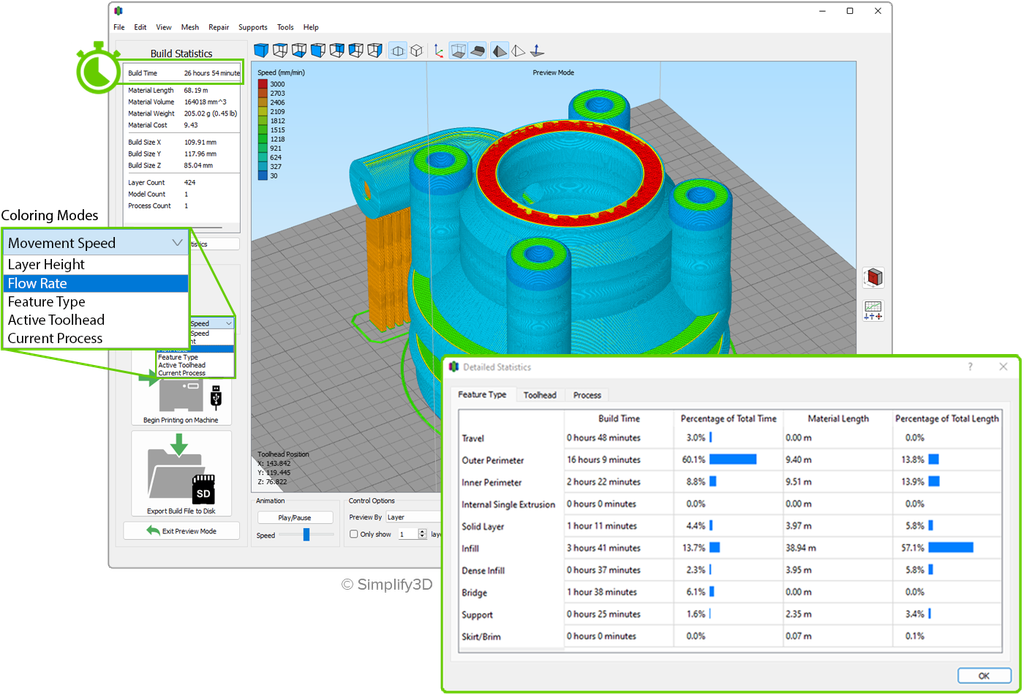Click the travel moves arrow icon
Image resolution: width=1024 pixels, height=695 pixels.
coord(537,50)
